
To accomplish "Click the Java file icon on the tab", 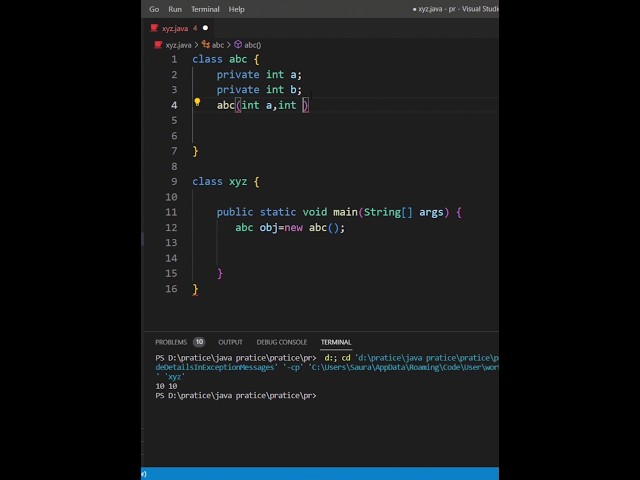I will click(x=154, y=28).
